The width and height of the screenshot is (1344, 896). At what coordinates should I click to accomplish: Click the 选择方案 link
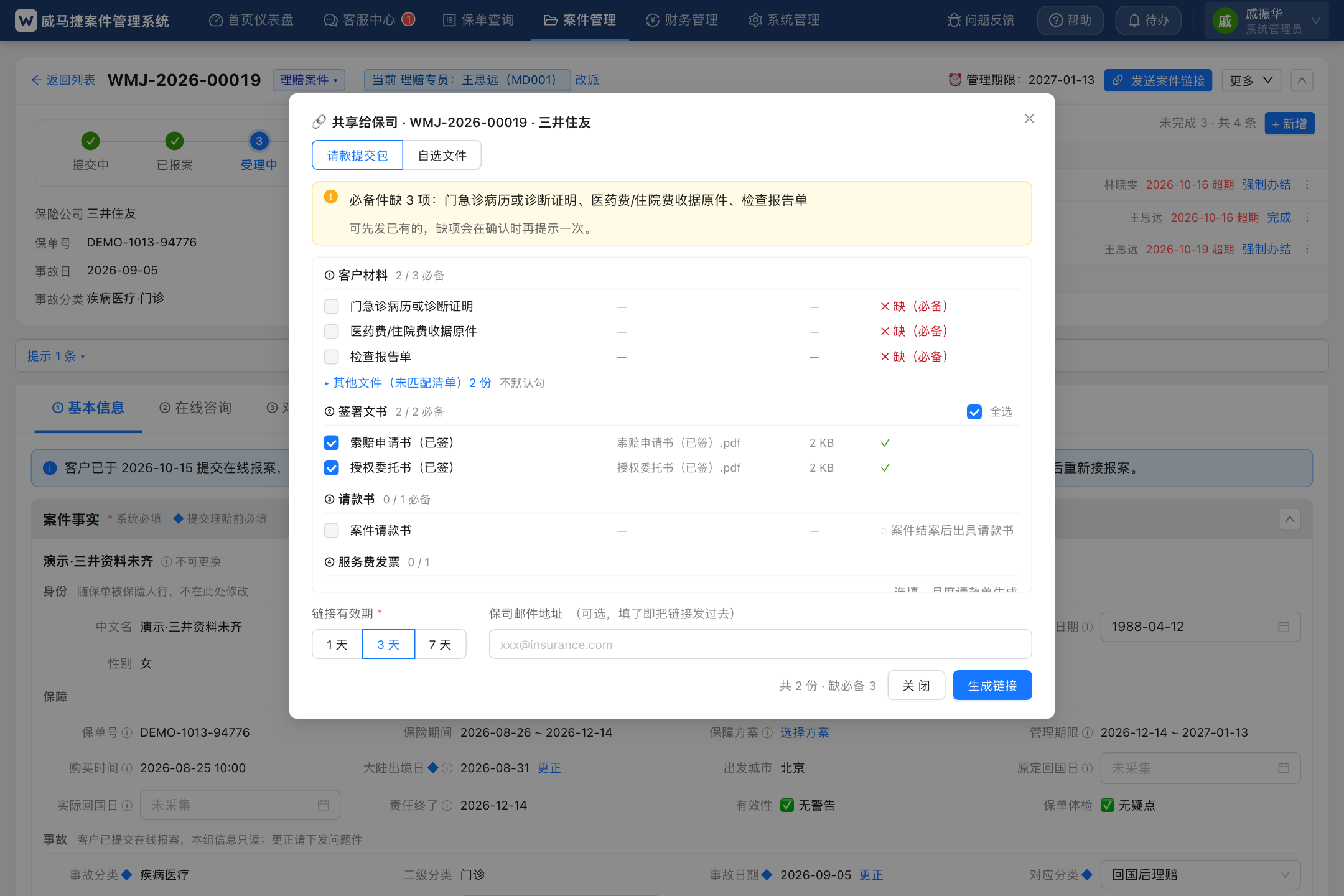[x=805, y=732]
